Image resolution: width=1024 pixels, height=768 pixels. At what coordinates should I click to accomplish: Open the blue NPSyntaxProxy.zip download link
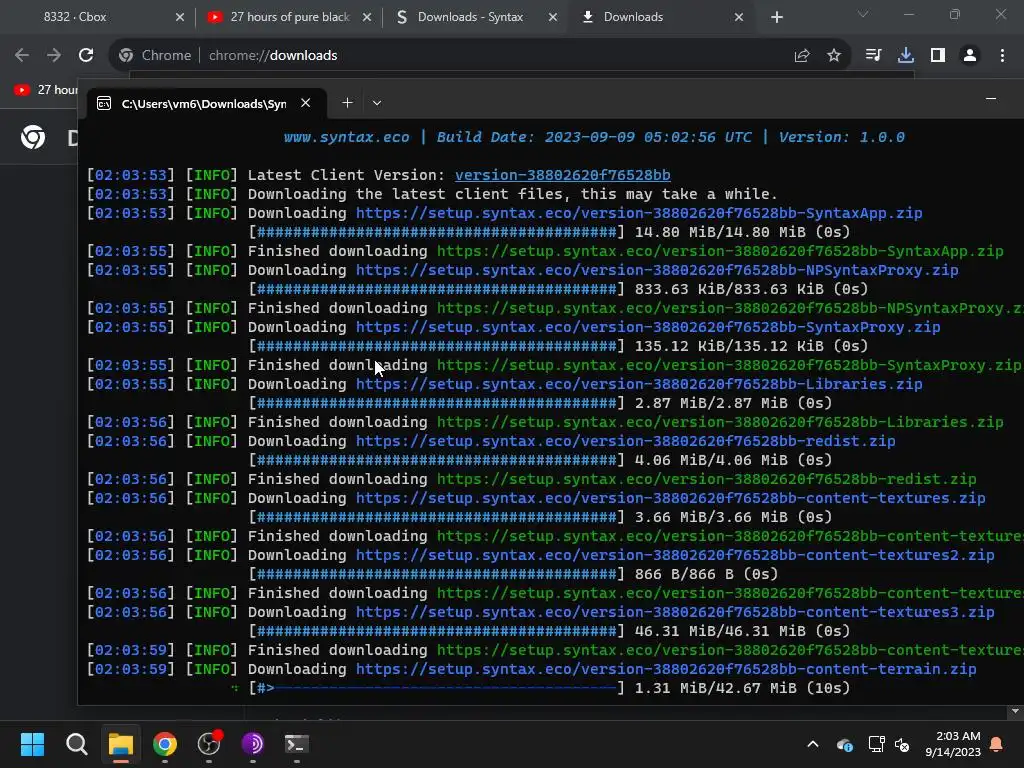pyautogui.click(x=657, y=270)
